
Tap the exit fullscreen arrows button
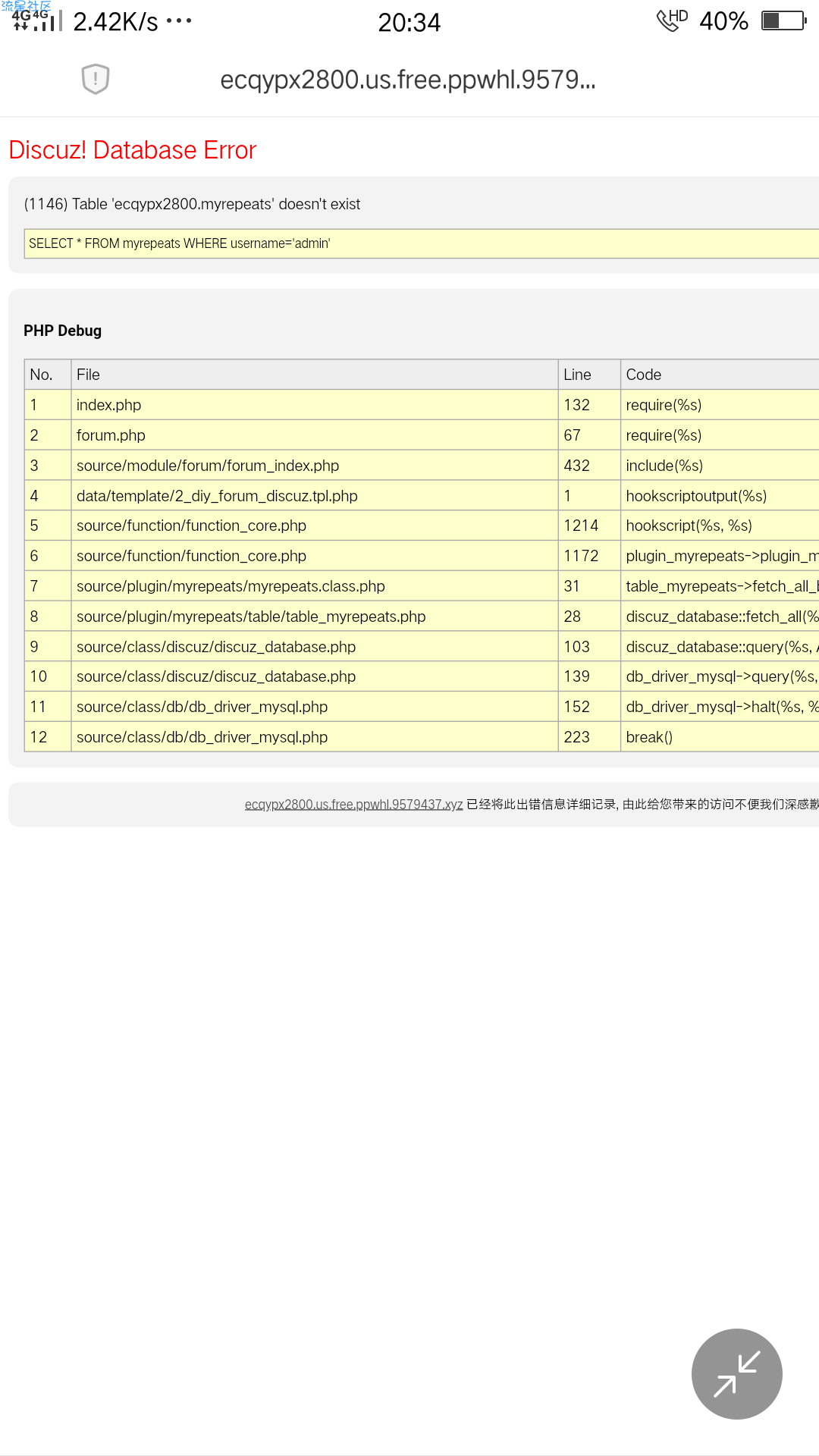point(736,1373)
